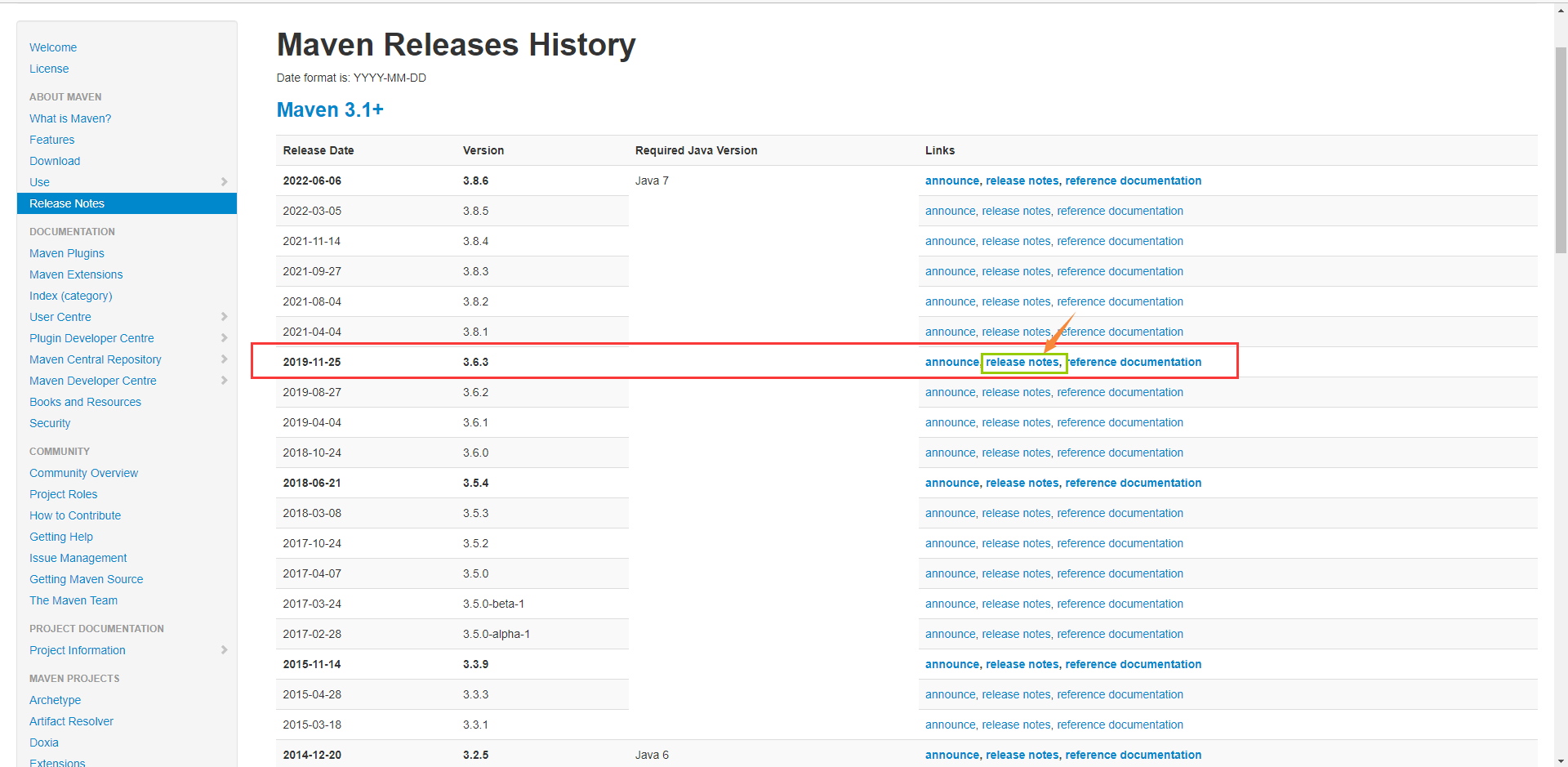The width and height of the screenshot is (1568, 767).
Task: Open the License sidebar link
Action: 49,69
